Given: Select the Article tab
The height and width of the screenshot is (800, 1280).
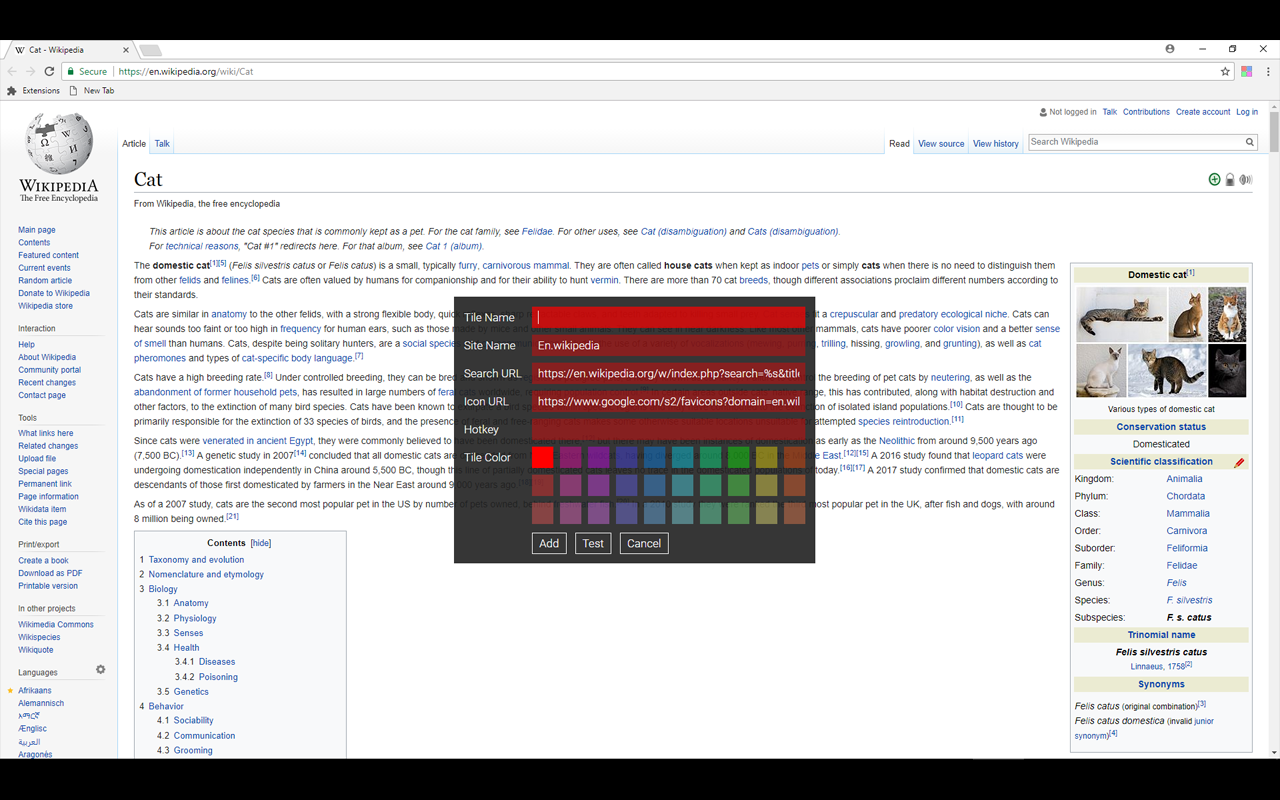Looking at the screenshot, I should coord(134,144).
